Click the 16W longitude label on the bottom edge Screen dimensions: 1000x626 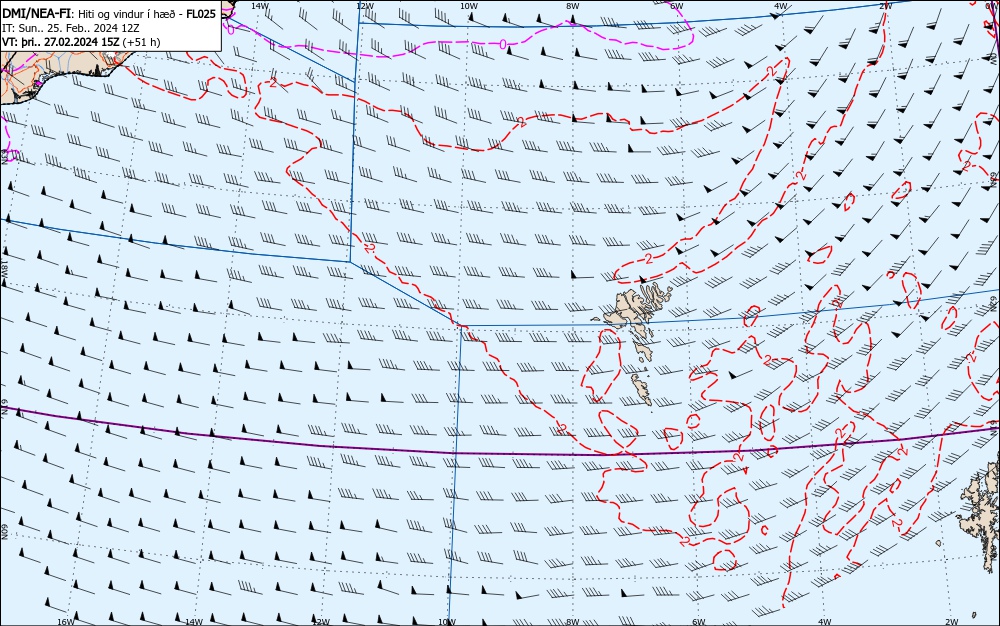(x=66, y=622)
